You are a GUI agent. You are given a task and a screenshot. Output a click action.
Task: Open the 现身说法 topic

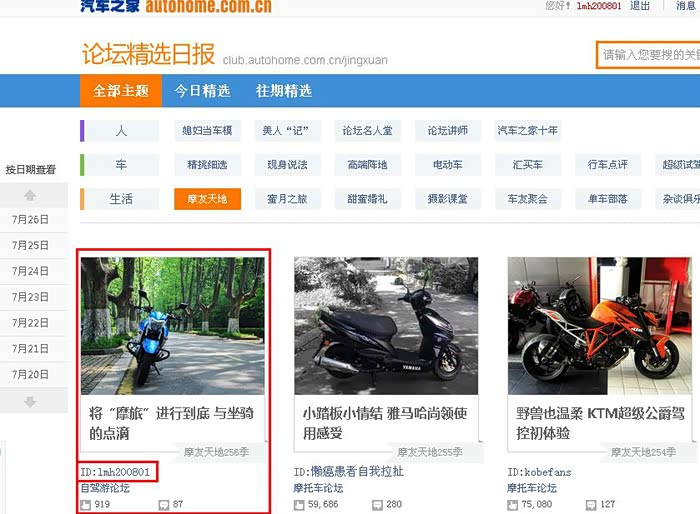point(288,165)
